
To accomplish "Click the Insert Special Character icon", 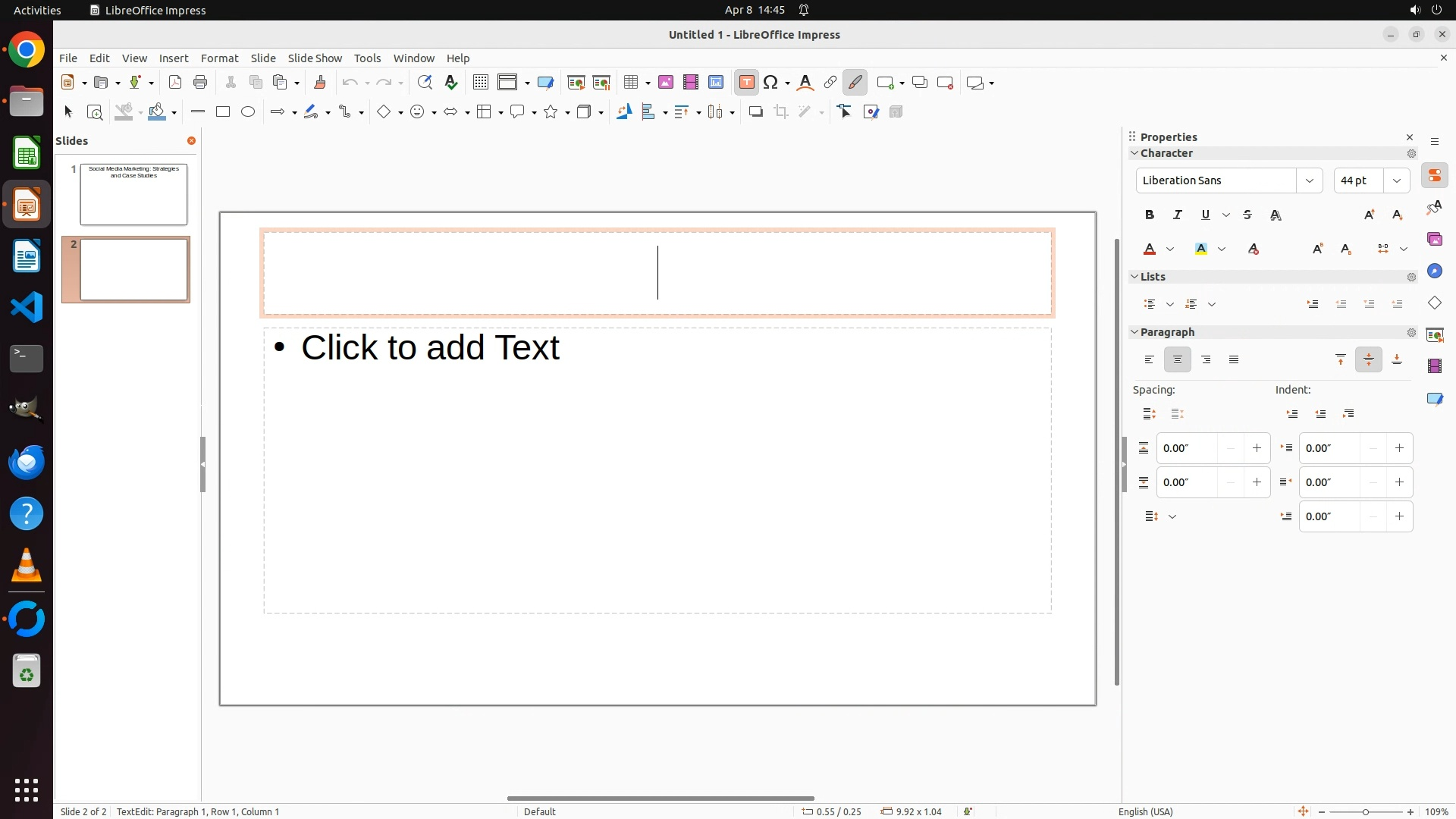I will pyautogui.click(x=771, y=83).
